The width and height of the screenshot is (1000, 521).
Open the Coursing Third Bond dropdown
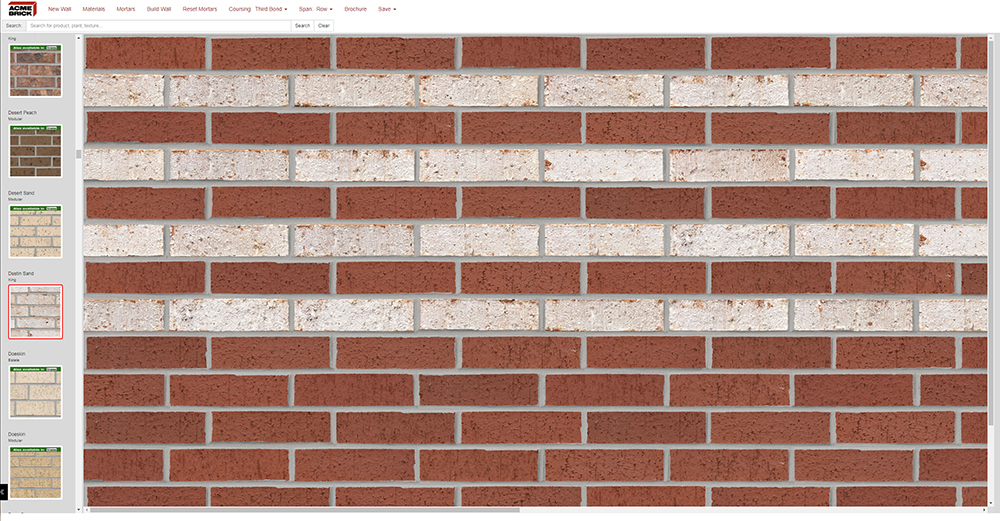(271, 8)
